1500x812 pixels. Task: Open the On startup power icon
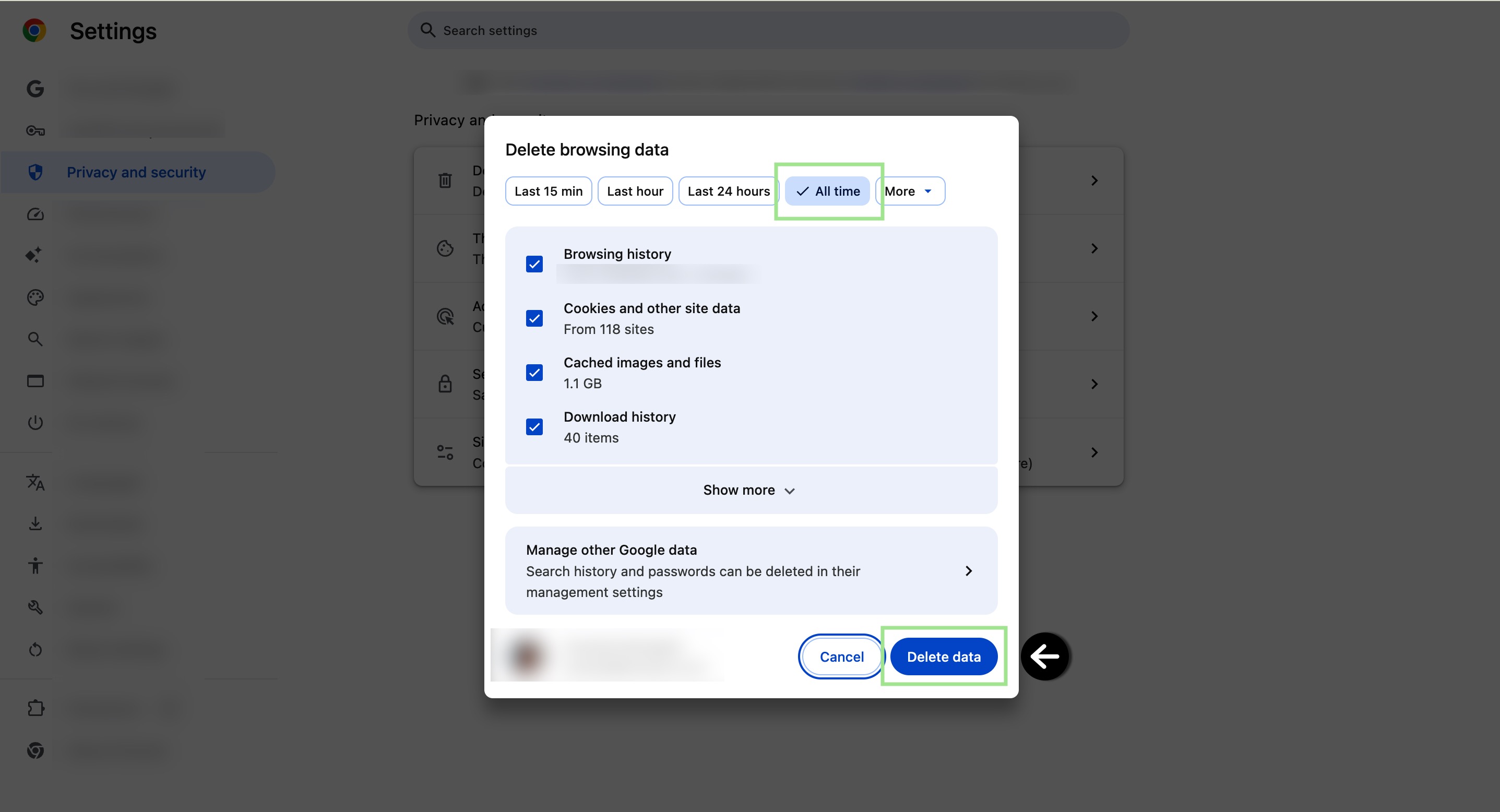35,423
